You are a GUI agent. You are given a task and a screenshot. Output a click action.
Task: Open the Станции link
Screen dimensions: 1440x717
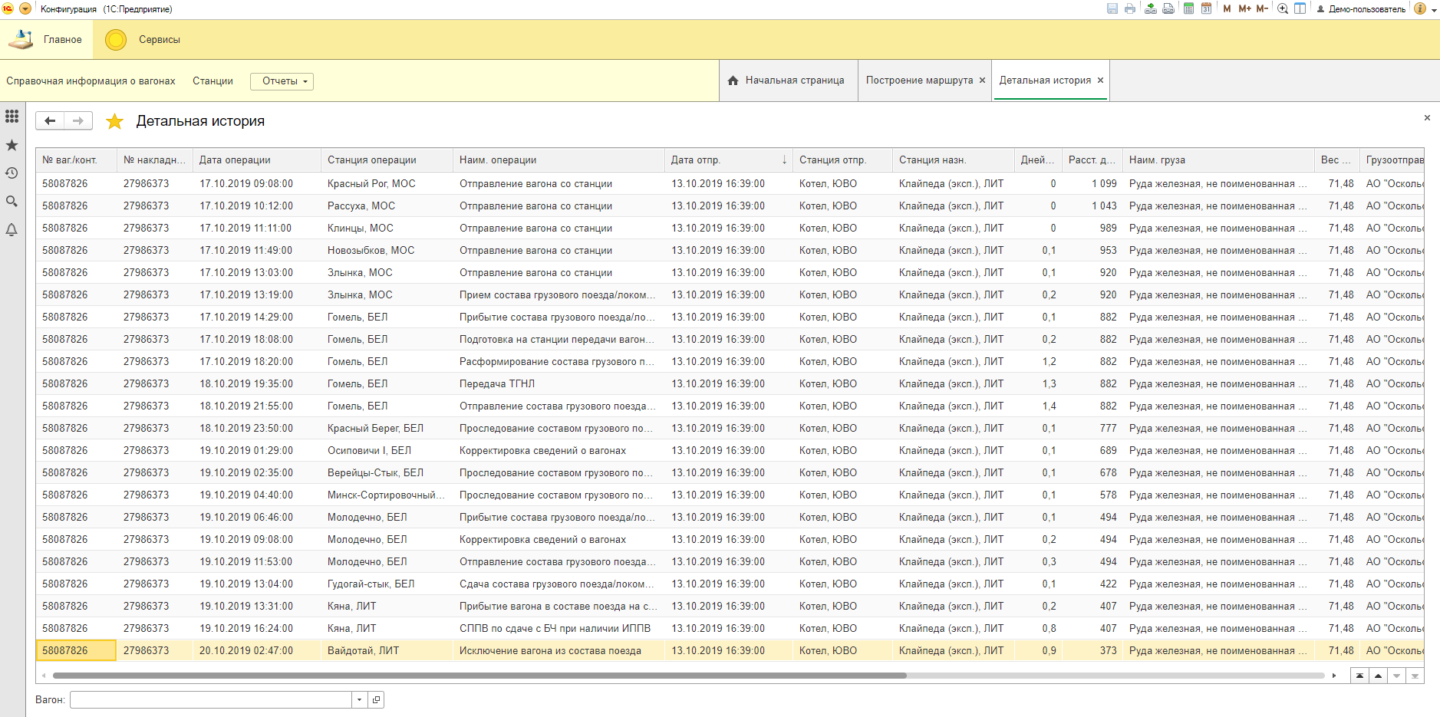(x=213, y=81)
